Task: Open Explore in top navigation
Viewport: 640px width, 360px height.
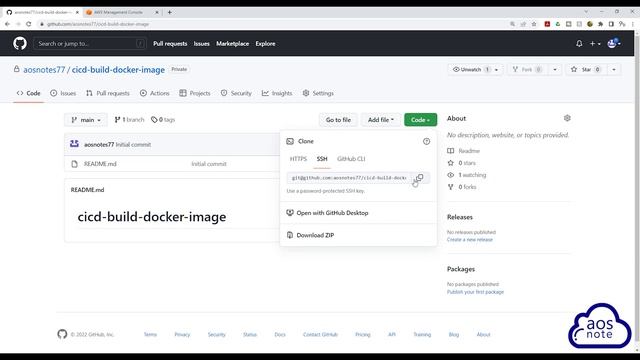Action: [x=265, y=43]
